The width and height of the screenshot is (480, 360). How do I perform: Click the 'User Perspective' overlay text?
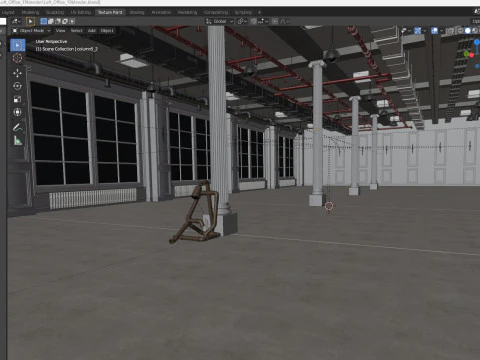click(x=51, y=42)
